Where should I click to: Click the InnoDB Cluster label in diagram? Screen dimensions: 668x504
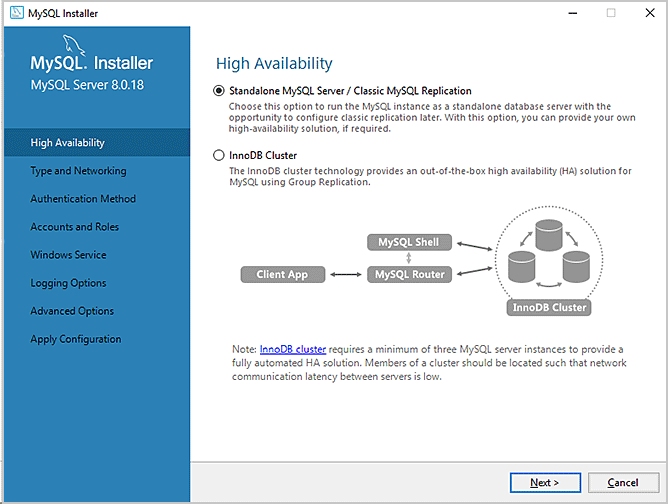click(549, 307)
